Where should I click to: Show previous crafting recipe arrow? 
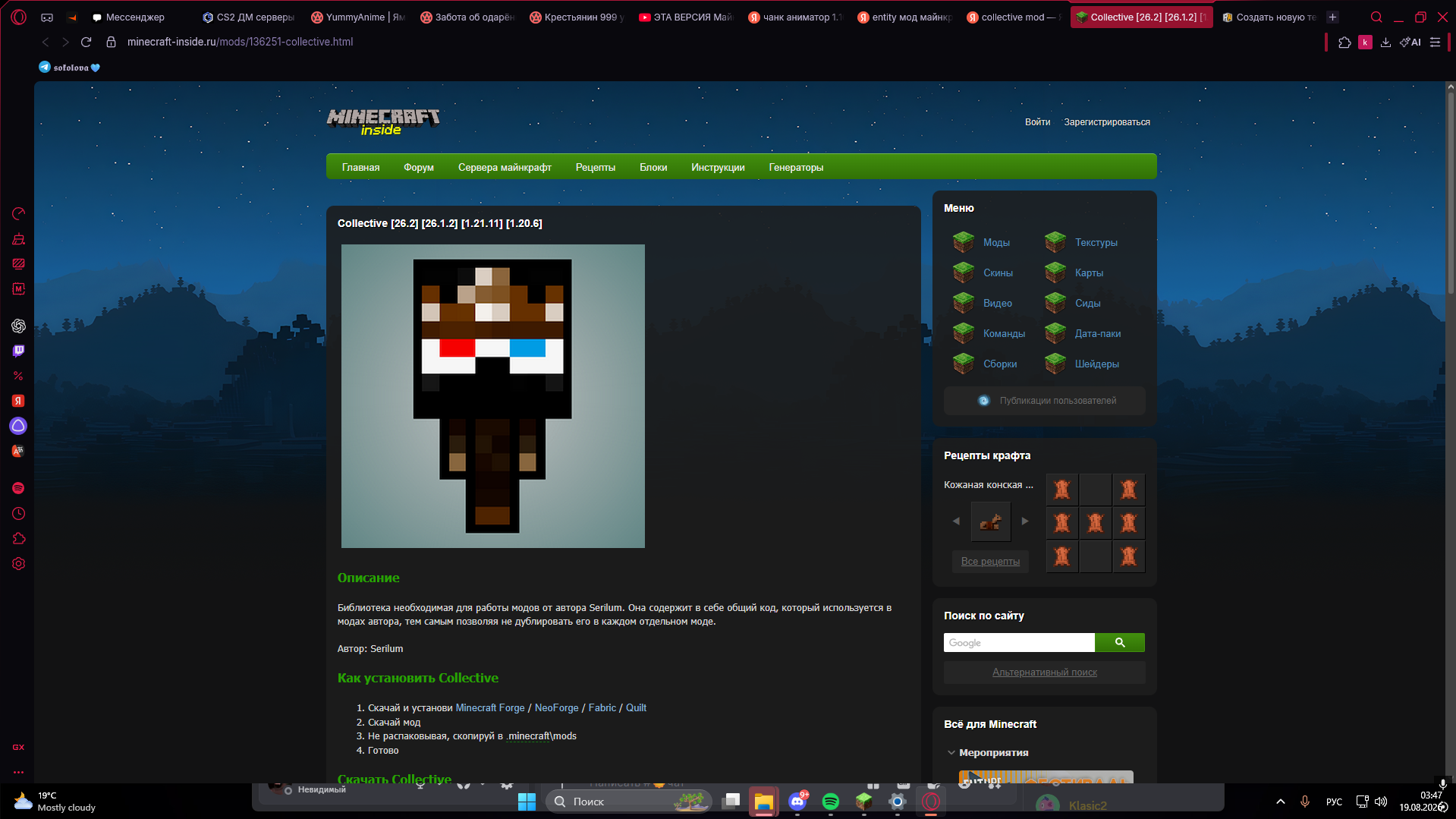[x=957, y=521]
